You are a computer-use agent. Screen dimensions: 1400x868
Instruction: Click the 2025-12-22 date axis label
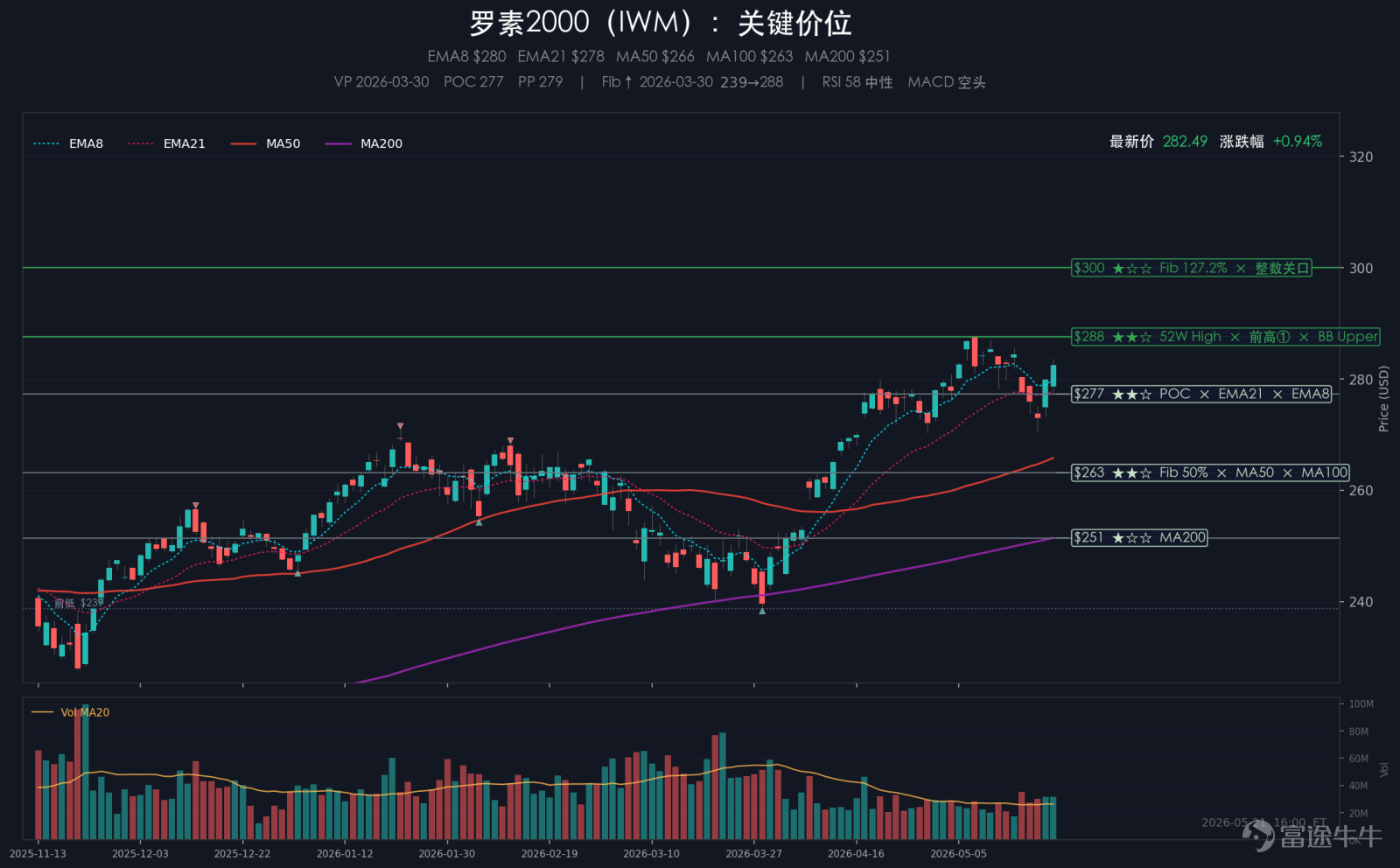click(242, 853)
